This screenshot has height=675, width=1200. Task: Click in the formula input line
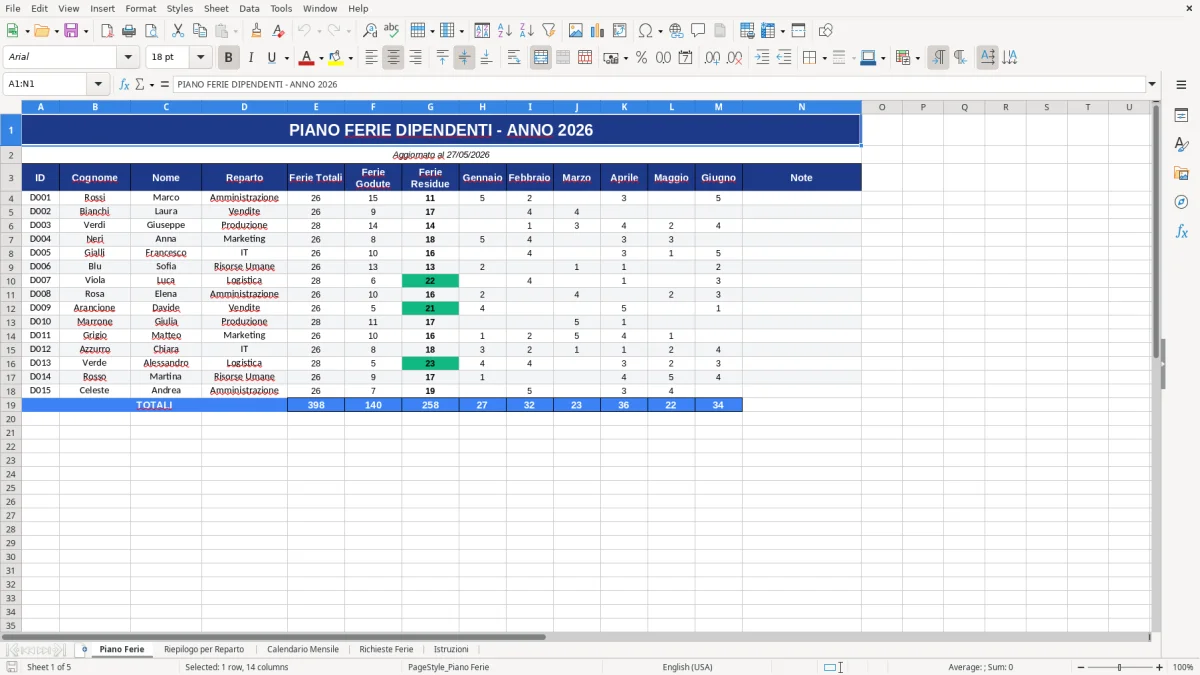click(660, 84)
